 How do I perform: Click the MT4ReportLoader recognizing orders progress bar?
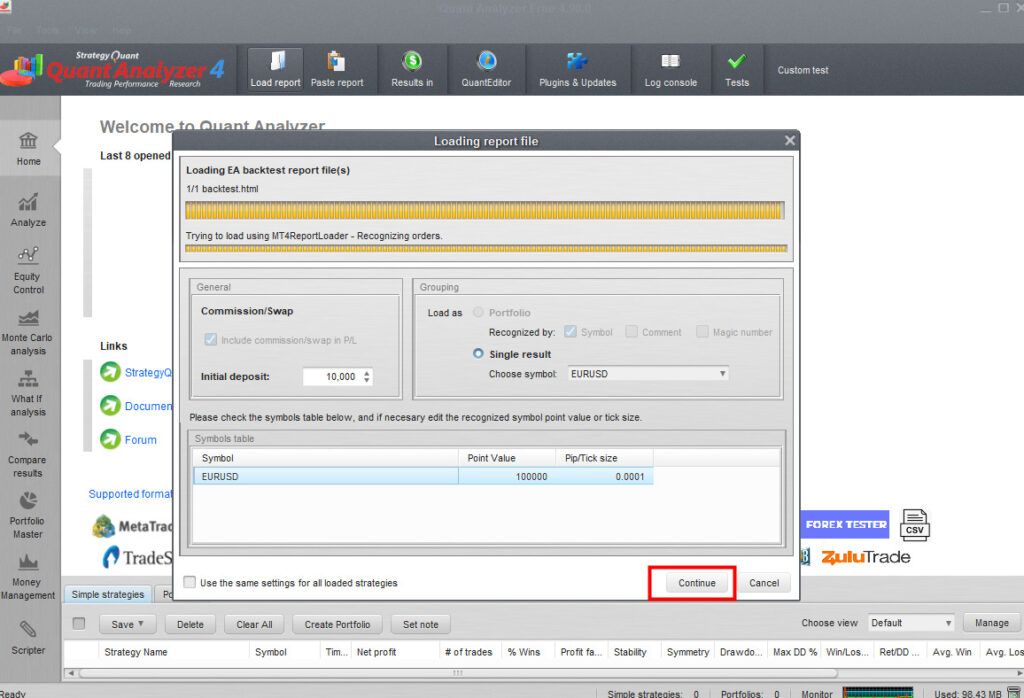pyautogui.click(x=486, y=248)
